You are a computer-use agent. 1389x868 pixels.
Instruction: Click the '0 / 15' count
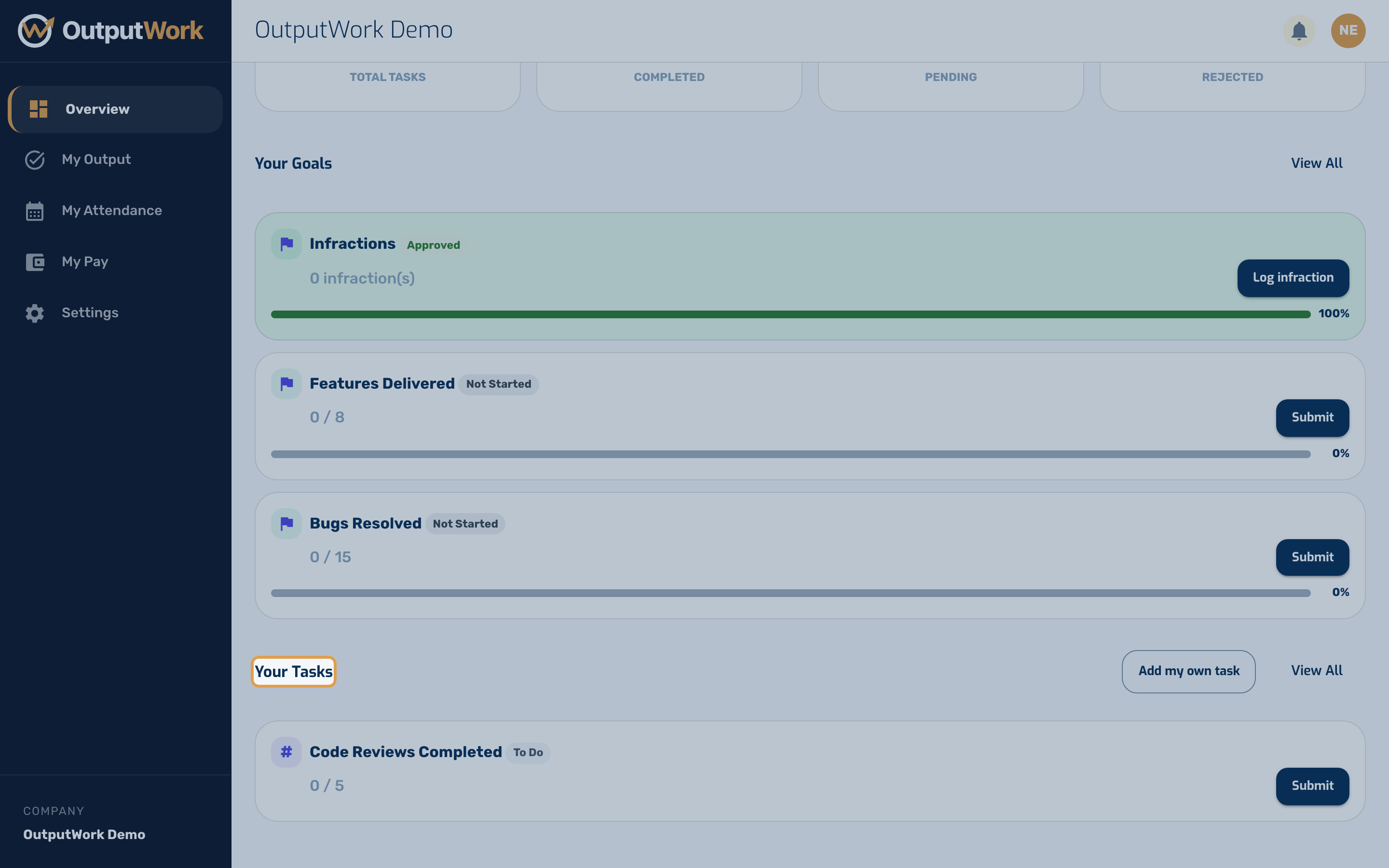point(330,557)
